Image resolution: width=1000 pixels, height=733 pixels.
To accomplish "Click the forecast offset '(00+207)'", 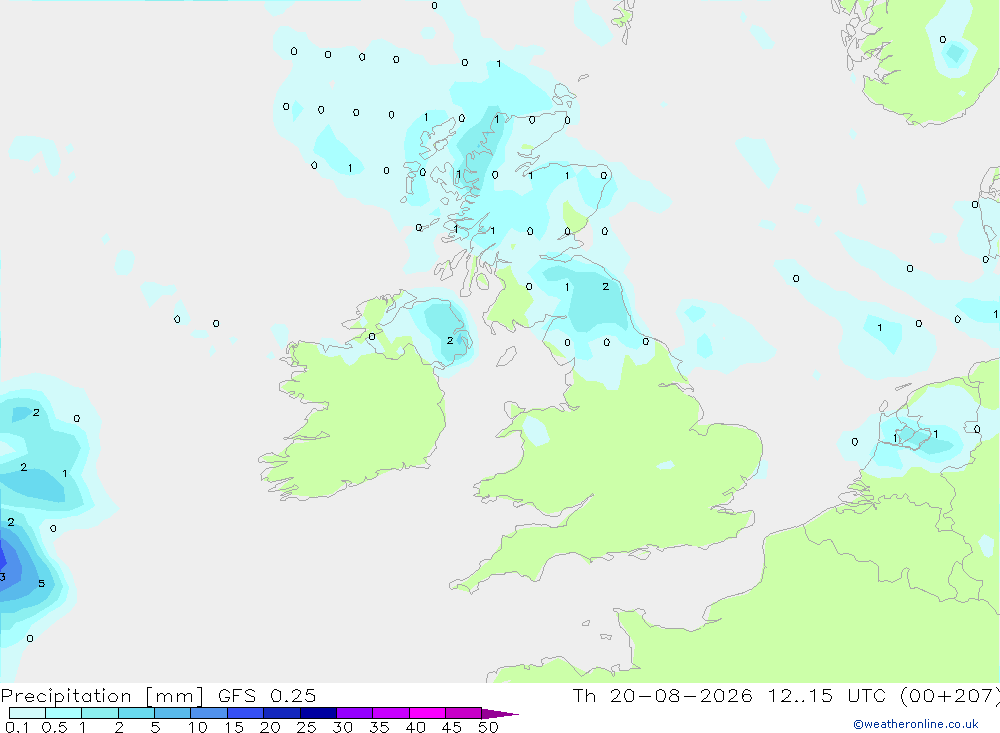I will tap(950, 696).
